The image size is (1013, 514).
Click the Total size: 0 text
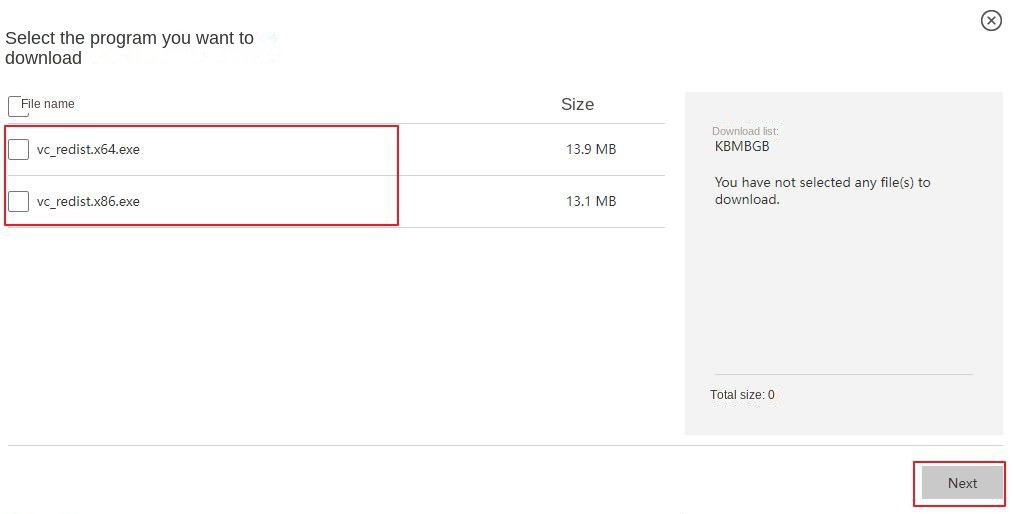pyautogui.click(x=742, y=395)
